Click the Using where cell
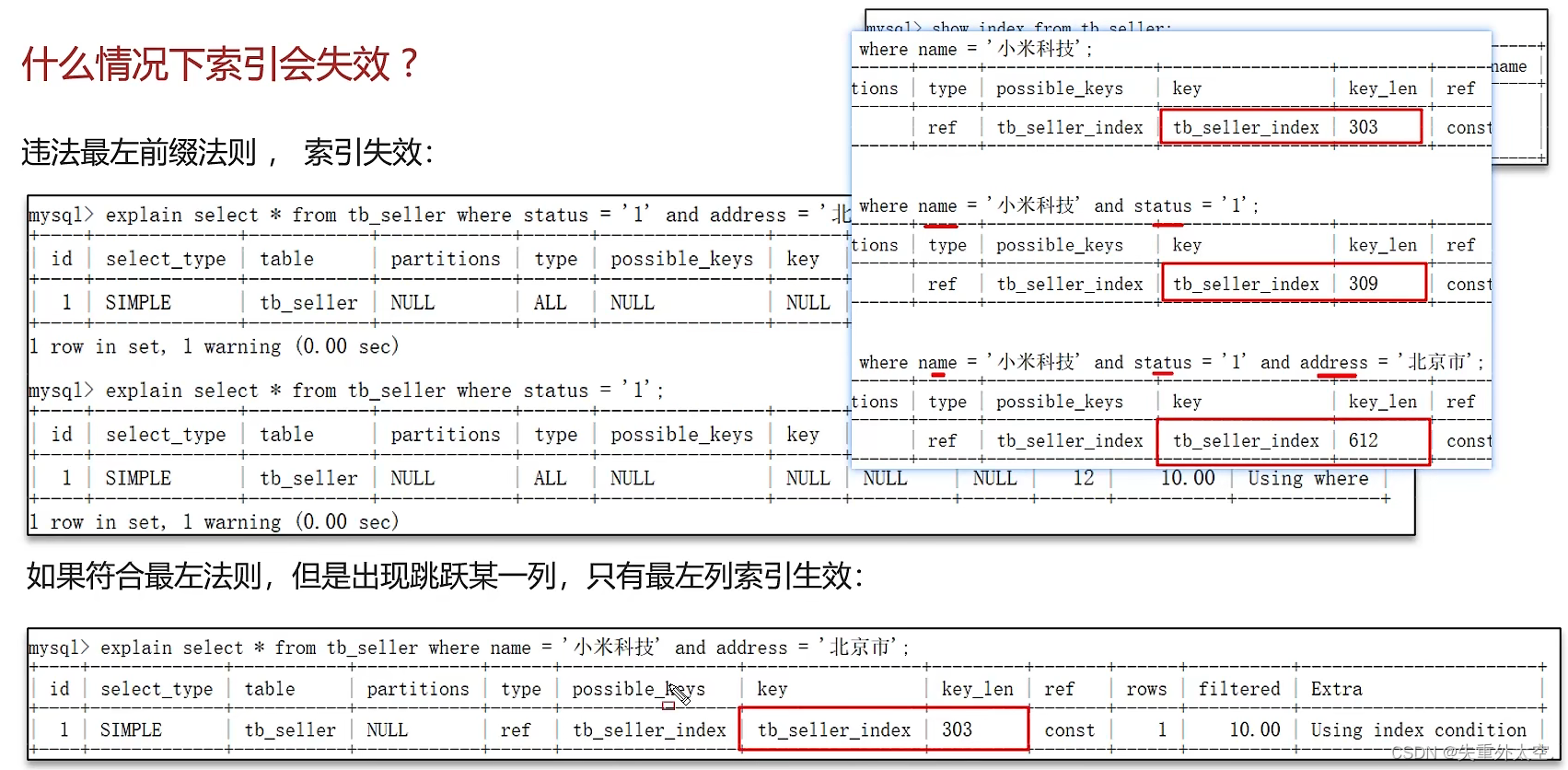This screenshot has height=770, width=1568. (1307, 478)
